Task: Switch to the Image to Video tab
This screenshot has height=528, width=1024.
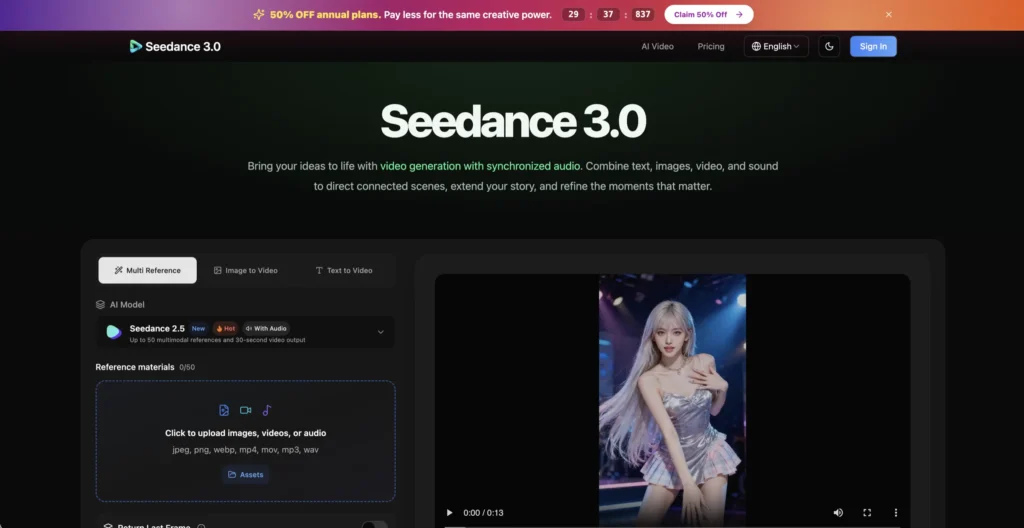Action: click(246, 270)
